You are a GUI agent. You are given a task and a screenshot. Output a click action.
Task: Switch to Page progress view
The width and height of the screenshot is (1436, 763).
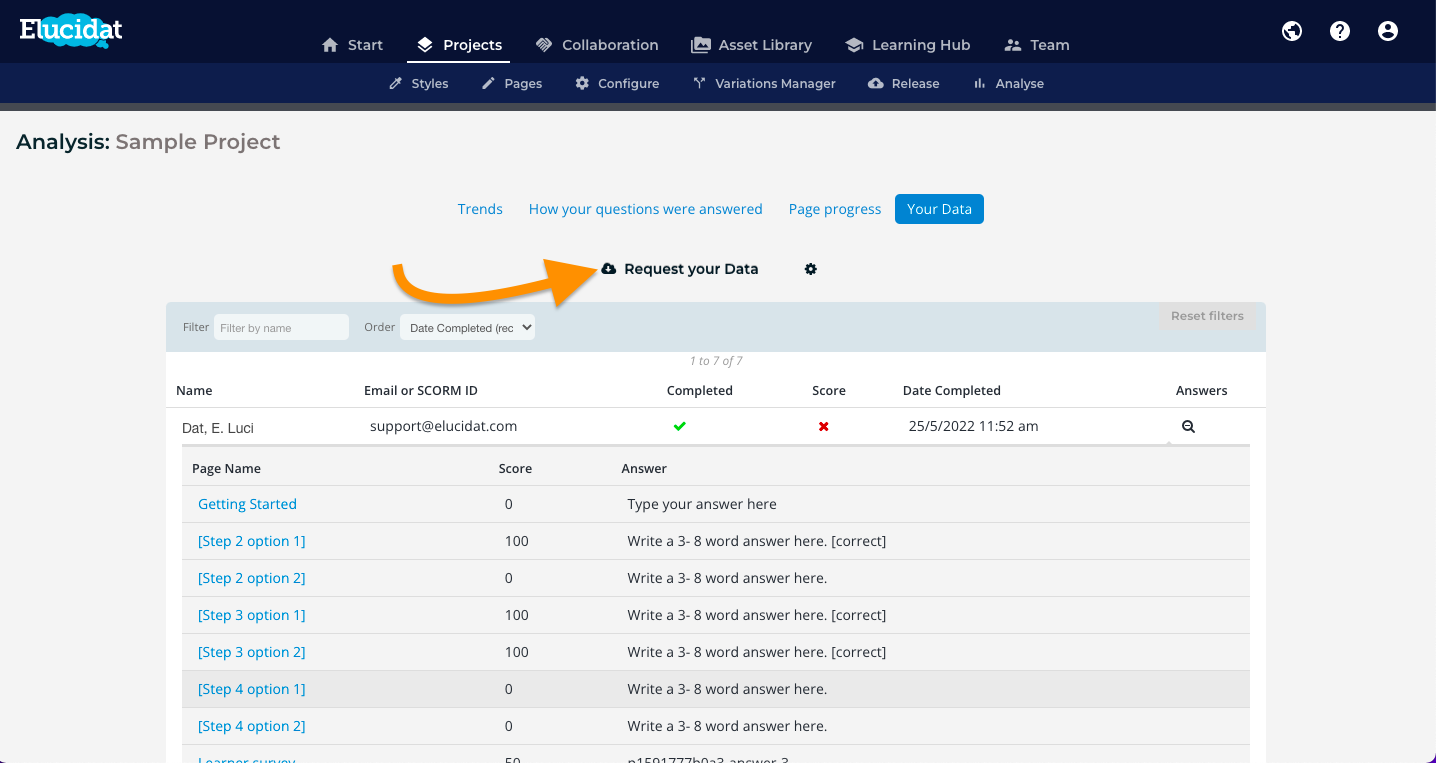point(835,209)
